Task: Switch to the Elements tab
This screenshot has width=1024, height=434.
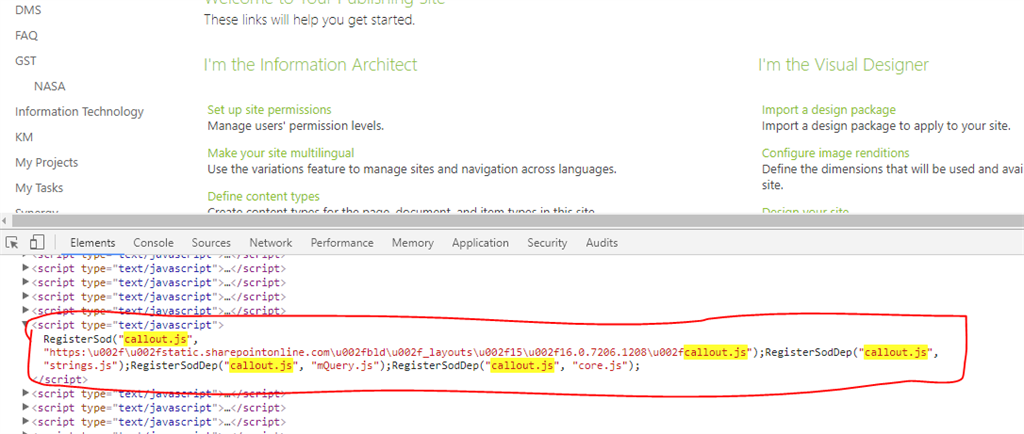Action: [x=92, y=243]
